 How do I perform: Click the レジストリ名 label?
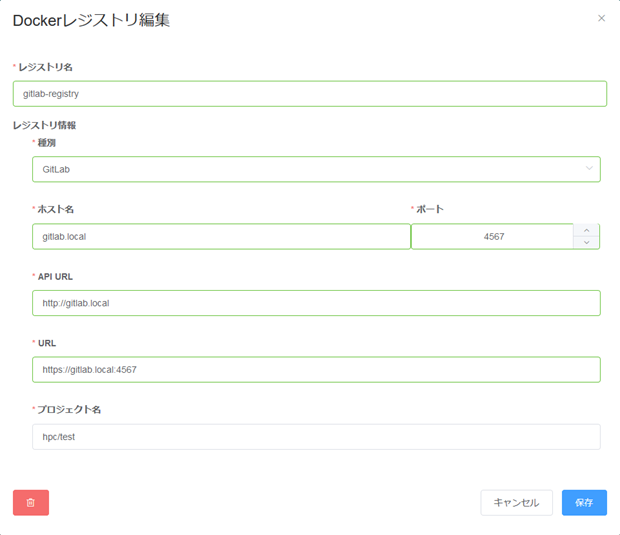(x=45, y=67)
